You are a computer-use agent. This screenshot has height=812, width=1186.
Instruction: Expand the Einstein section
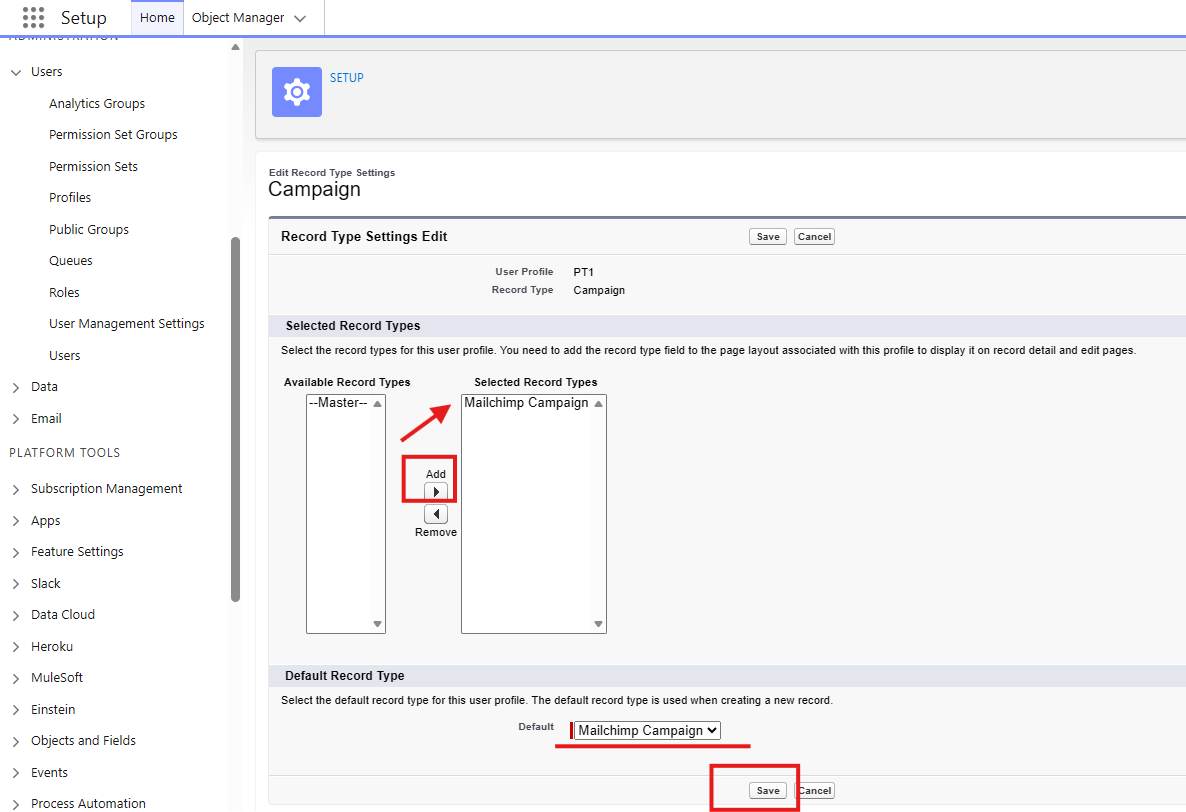tap(16, 710)
